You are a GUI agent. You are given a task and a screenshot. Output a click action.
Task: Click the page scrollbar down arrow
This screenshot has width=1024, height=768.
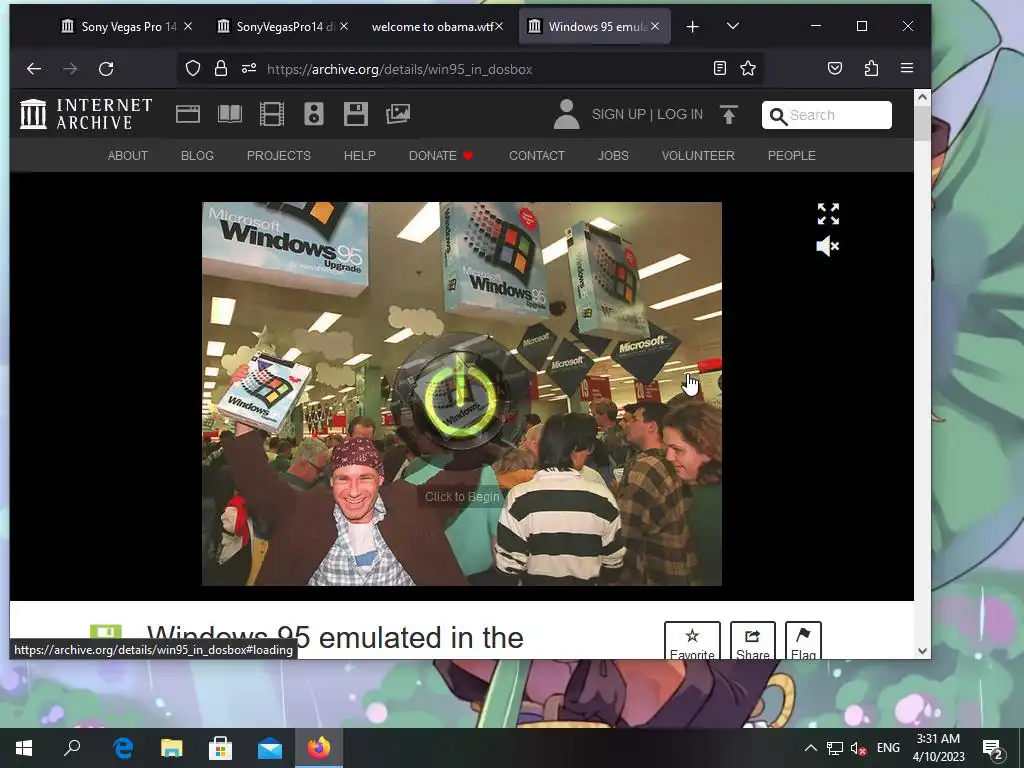(x=922, y=650)
